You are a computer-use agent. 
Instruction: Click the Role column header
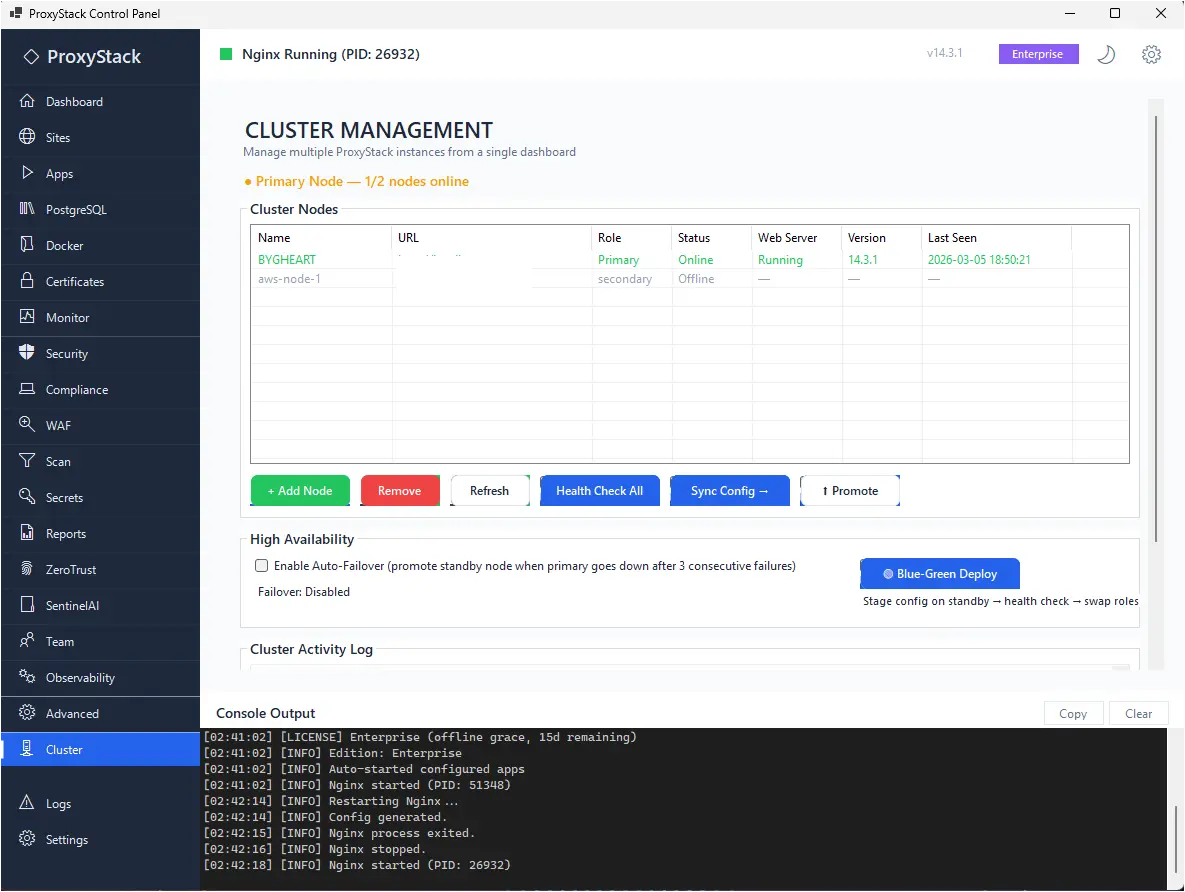click(x=632, y=237)
